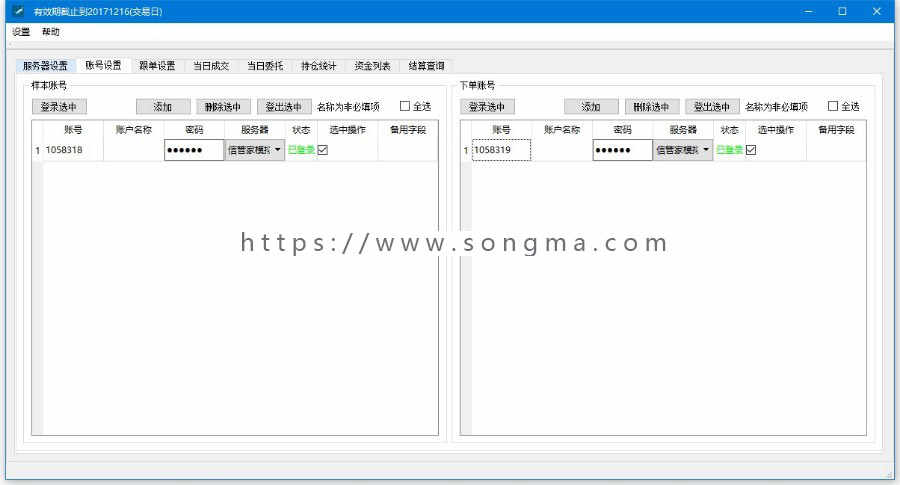Click 已登录 status for account 1058318
Viewport: 900px width, 485px height.
[301, 150]
